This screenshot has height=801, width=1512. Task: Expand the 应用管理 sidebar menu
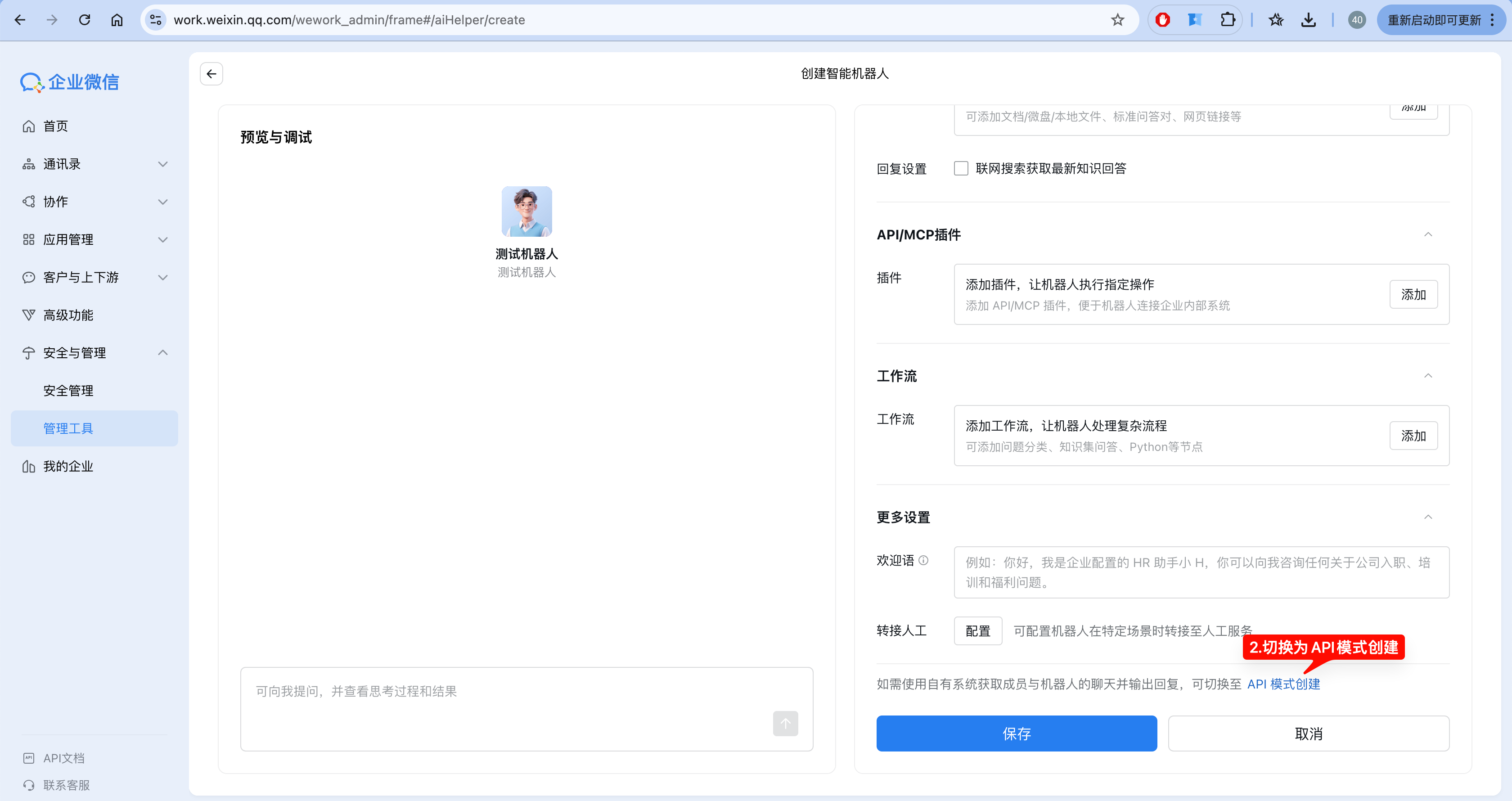[94, 239]
